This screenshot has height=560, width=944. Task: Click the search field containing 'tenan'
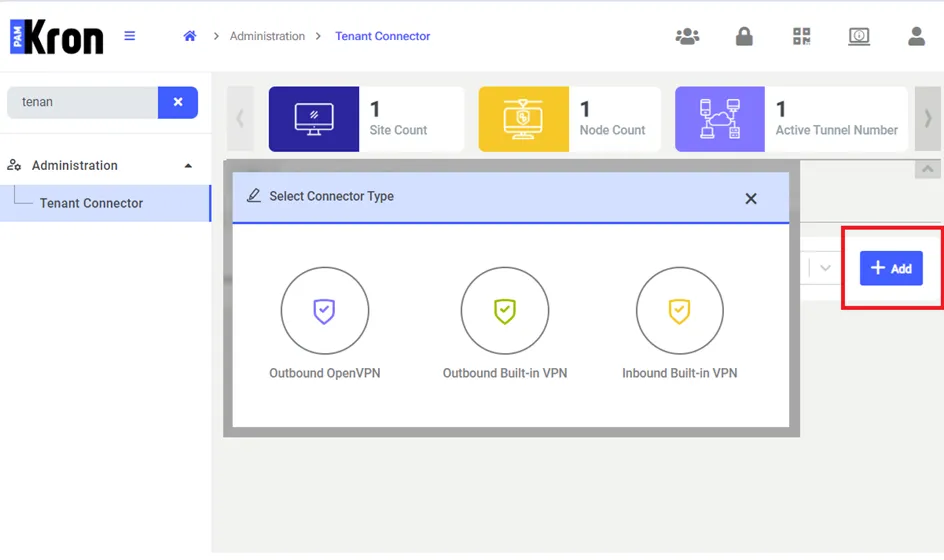click(82, 102)
